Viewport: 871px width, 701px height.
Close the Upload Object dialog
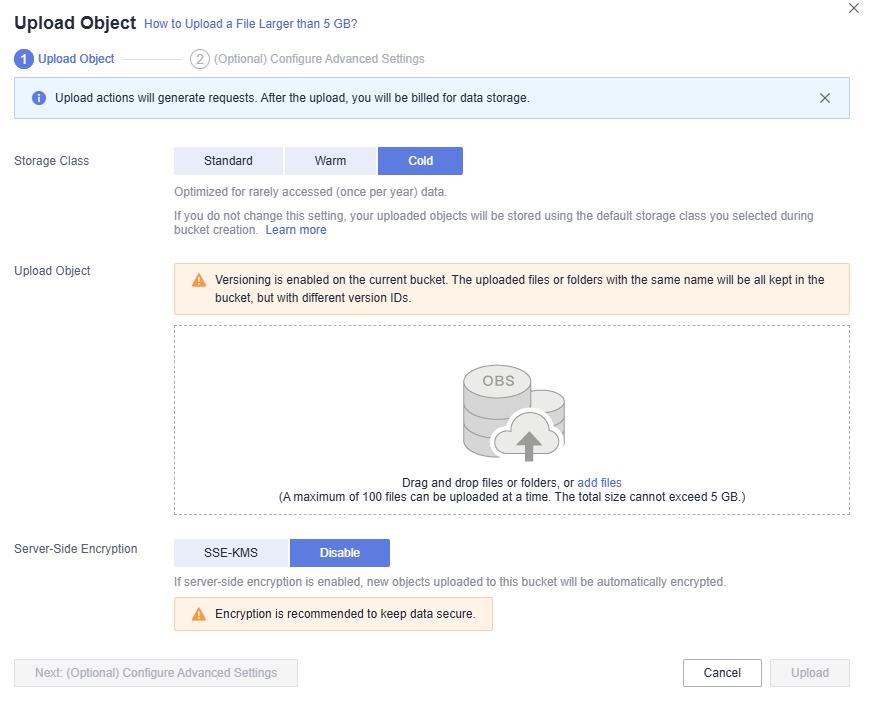coord(854,8)
